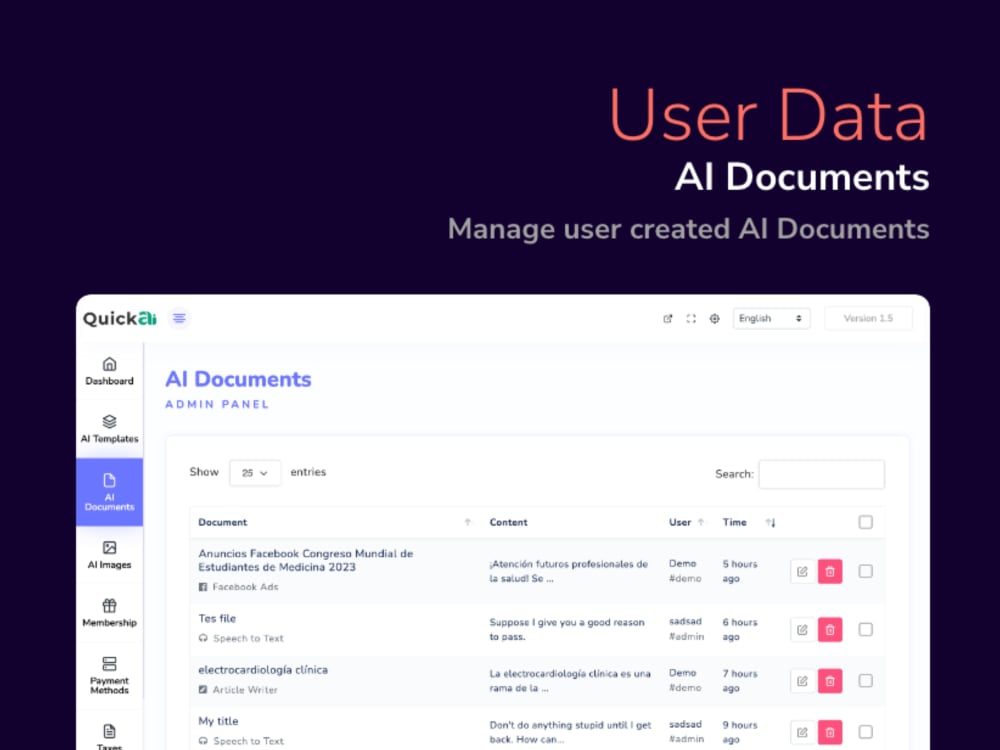Select AI Templates in the sidebar
The width and height of the screenshot is (1000, 750).
tap(109, 428)
